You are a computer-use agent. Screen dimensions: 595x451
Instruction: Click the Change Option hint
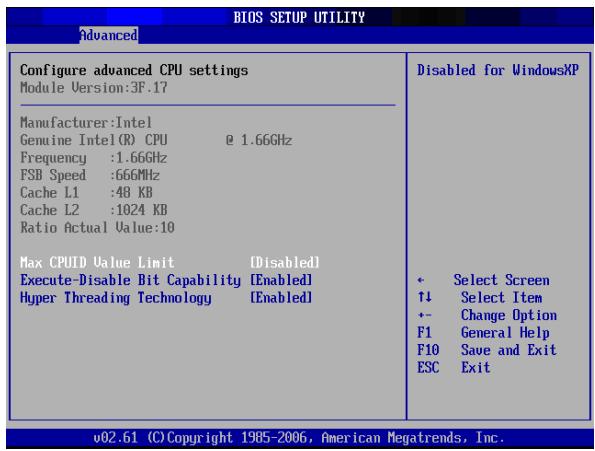[509, 315]
